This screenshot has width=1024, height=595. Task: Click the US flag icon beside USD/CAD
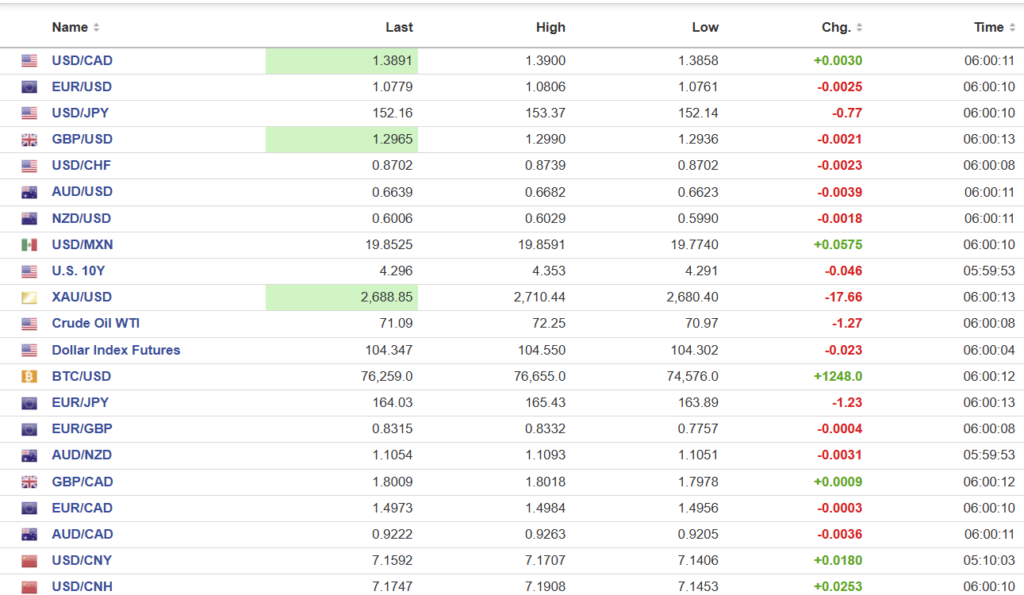click(x=29, y=61)
